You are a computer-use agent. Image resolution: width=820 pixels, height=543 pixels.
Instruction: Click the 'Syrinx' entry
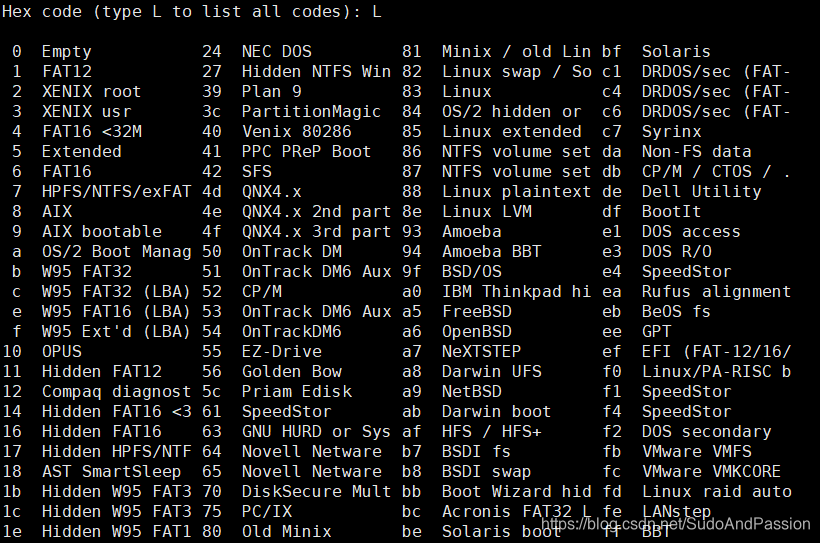671,131
